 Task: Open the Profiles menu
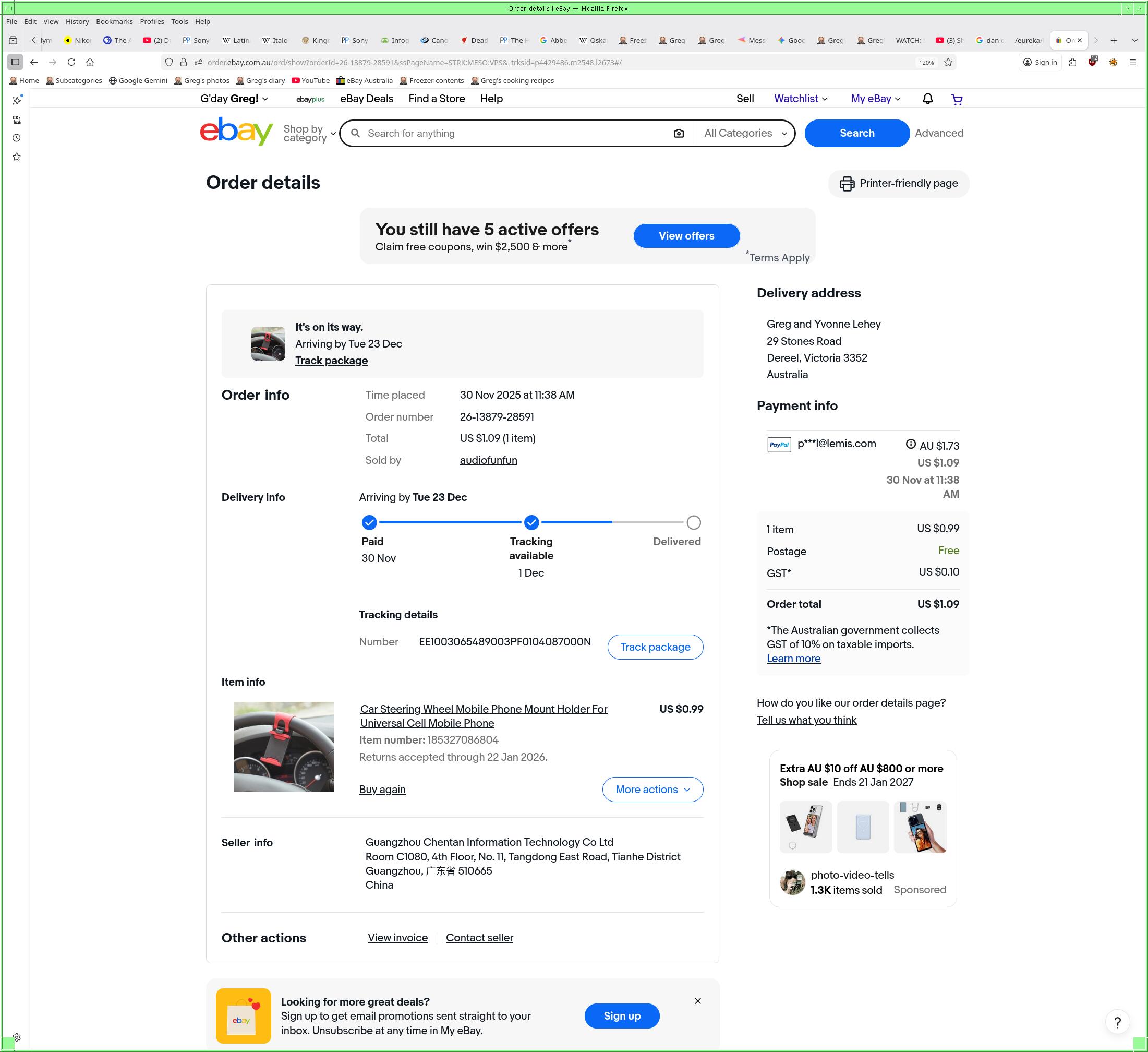coord(151,21)
